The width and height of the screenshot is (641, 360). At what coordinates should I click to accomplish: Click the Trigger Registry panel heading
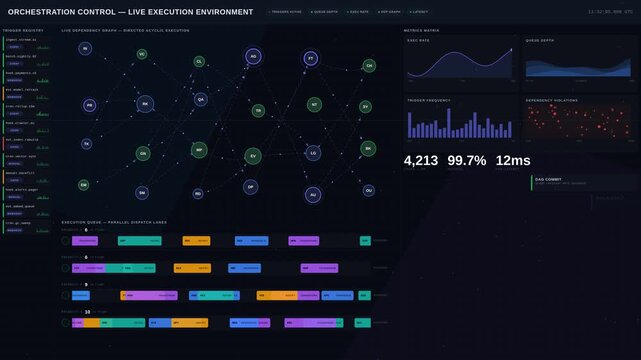point(23,30)
